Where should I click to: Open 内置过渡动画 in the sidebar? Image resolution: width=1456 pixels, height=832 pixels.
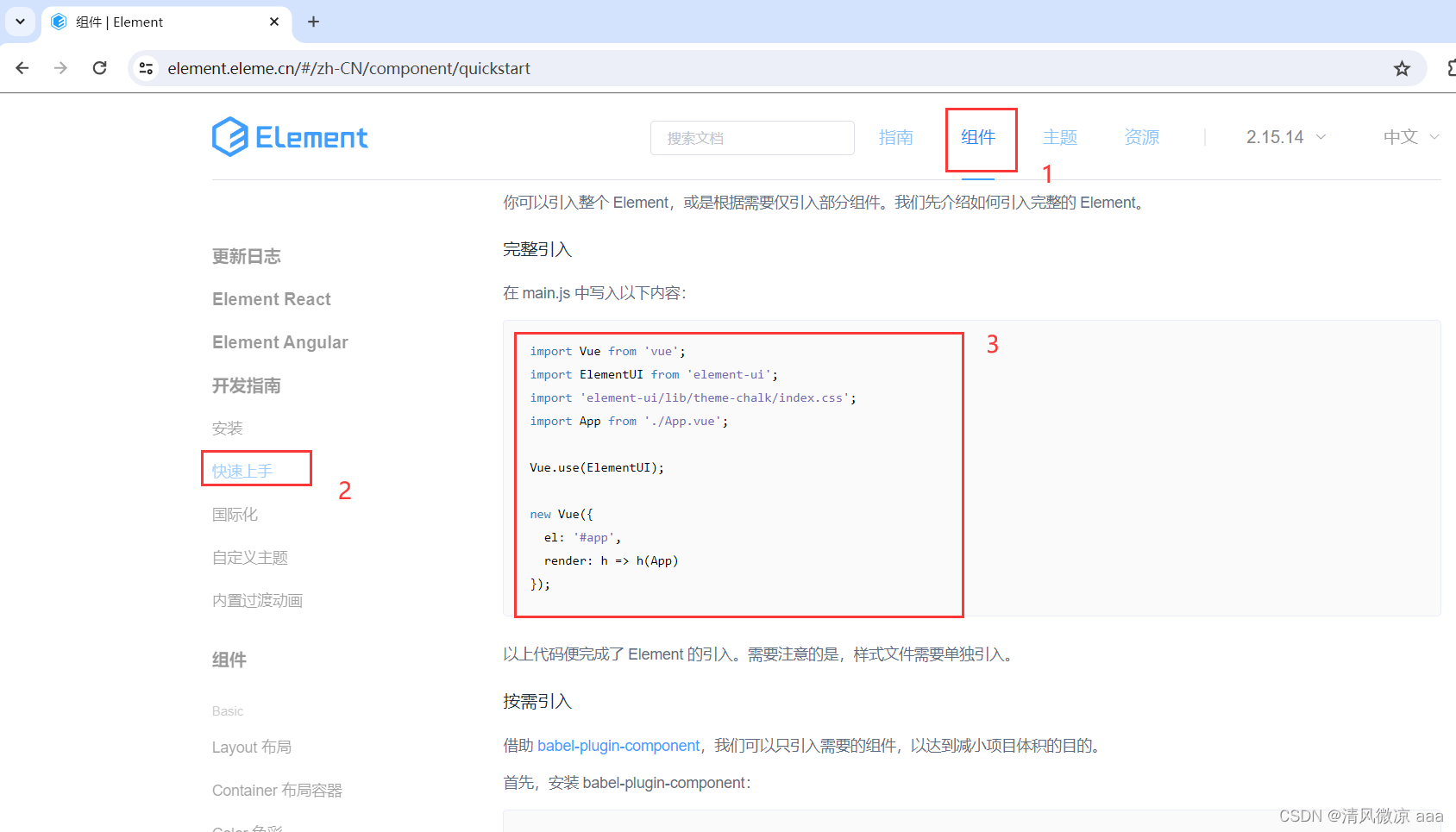click(x=257, y=601)
